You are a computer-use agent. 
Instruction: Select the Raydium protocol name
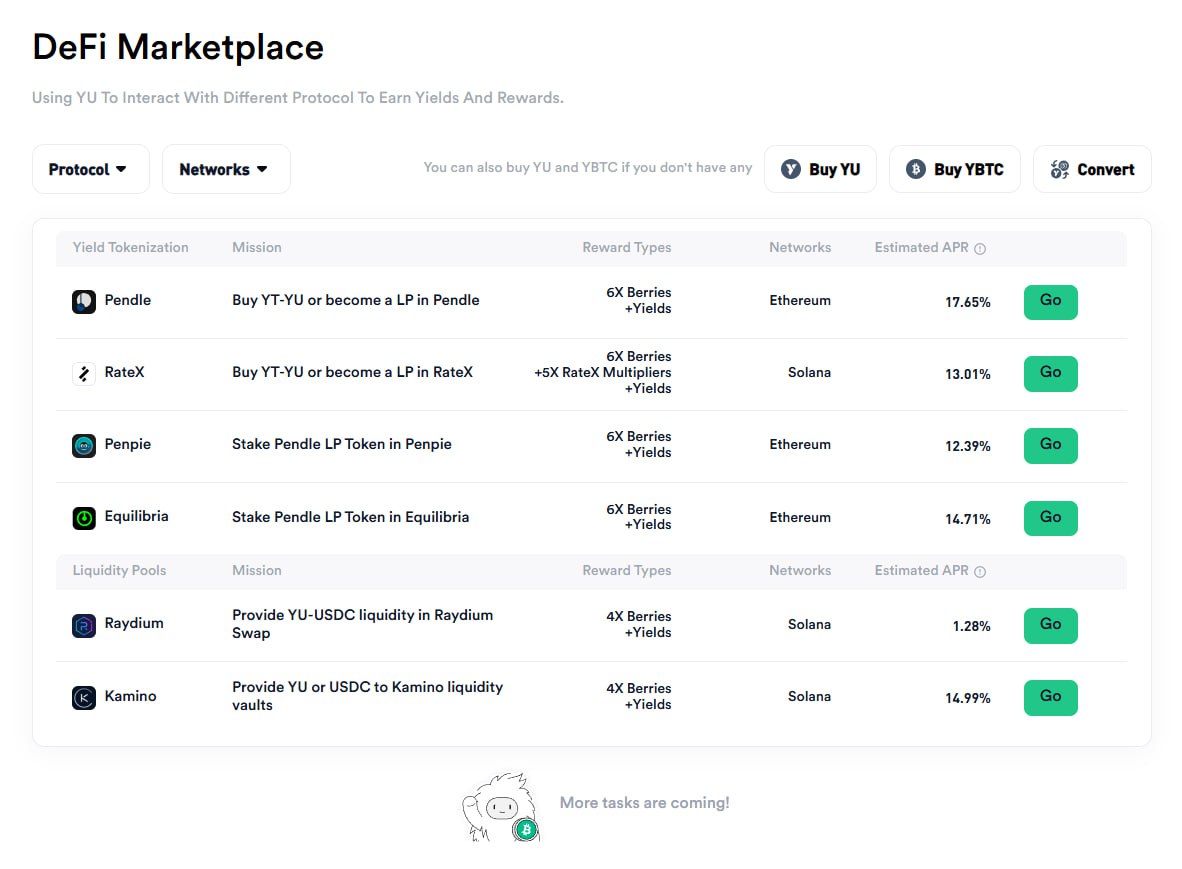click(x=133, y=623)
